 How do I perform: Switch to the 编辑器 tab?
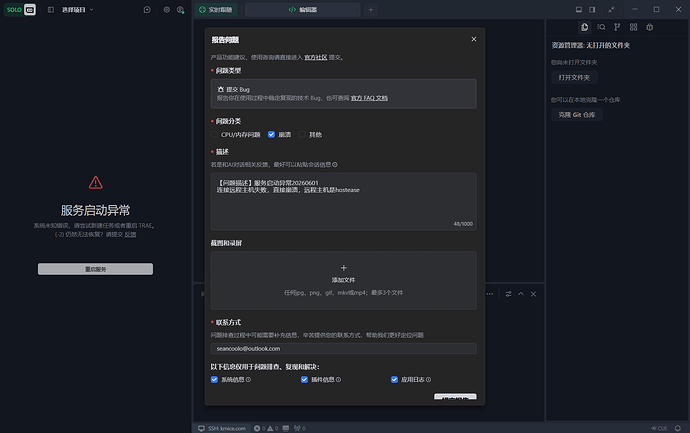tap(302, 10)
